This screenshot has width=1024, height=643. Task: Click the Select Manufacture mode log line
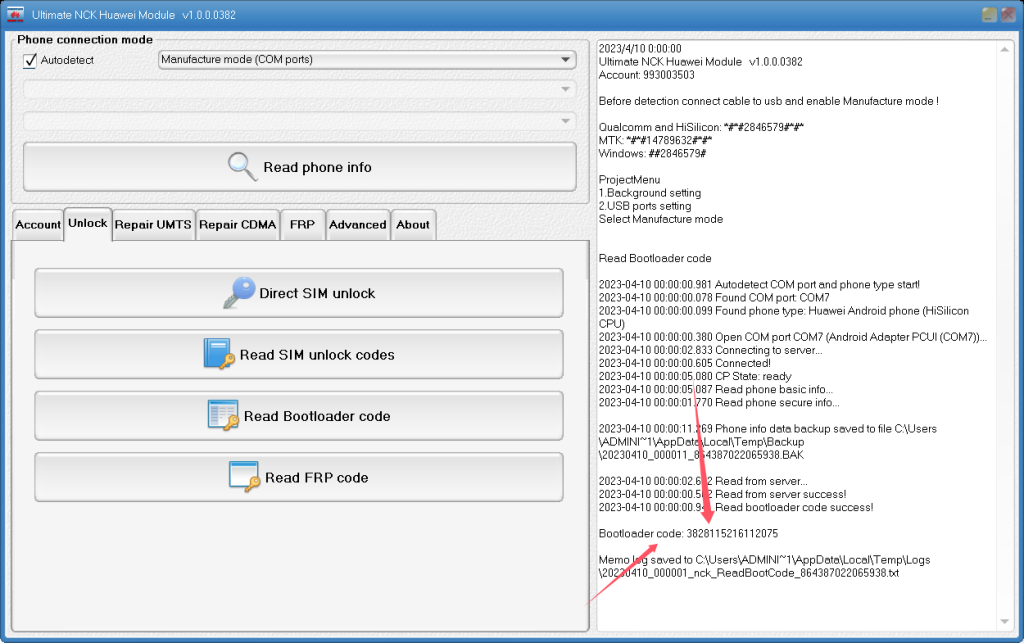(x=661, y=219)
